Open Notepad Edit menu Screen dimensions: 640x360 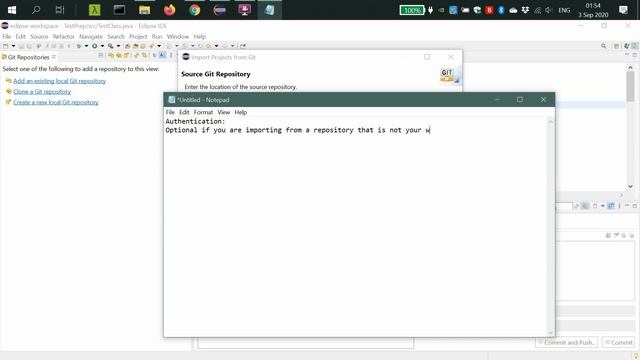[x=184, y=112]
